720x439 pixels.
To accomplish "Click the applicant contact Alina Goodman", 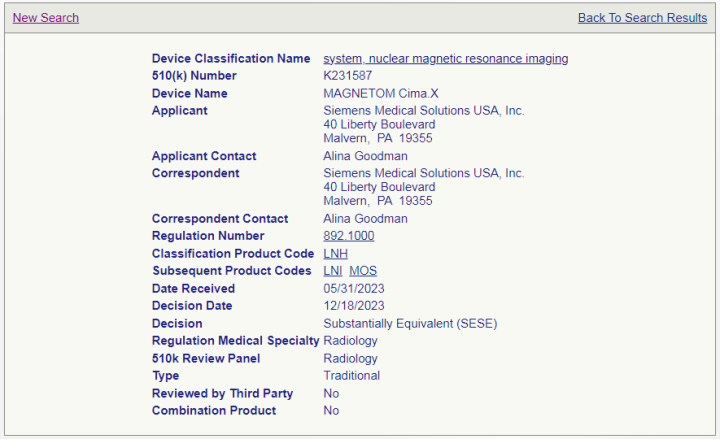I will [365, 156].
